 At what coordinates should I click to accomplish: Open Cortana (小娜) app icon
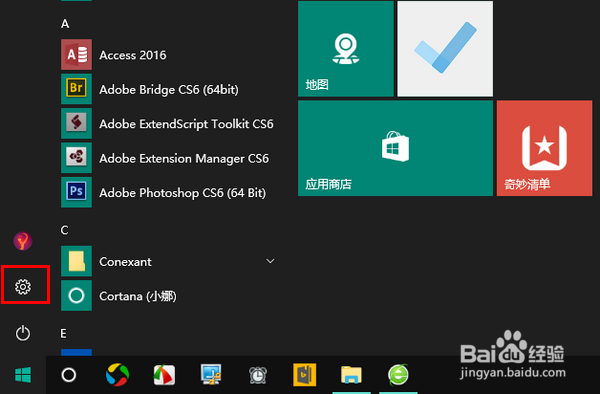pos(77,295)
